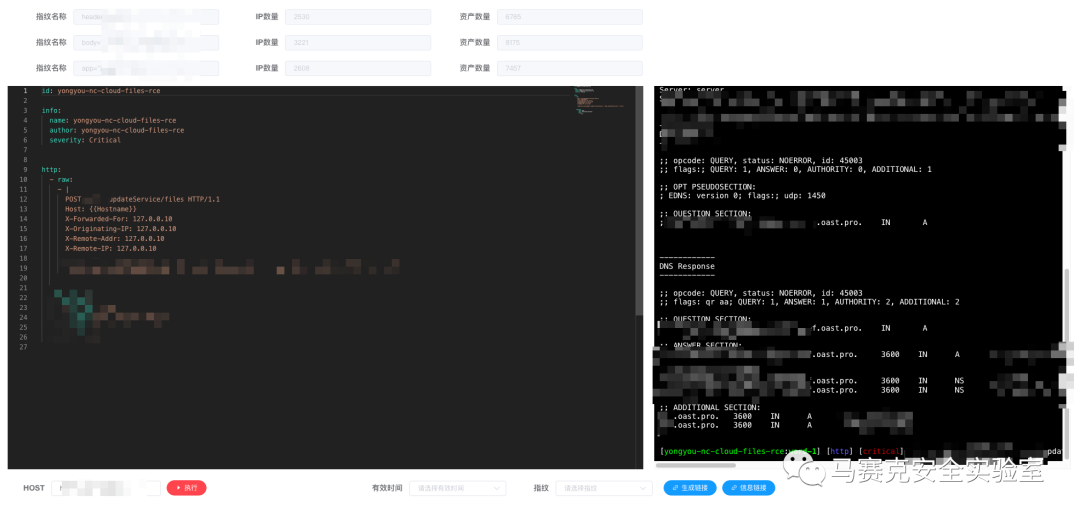Click the 'severity: Critical' line
The height and width of the screenshot is (518, 1080).
click(85, 140)
